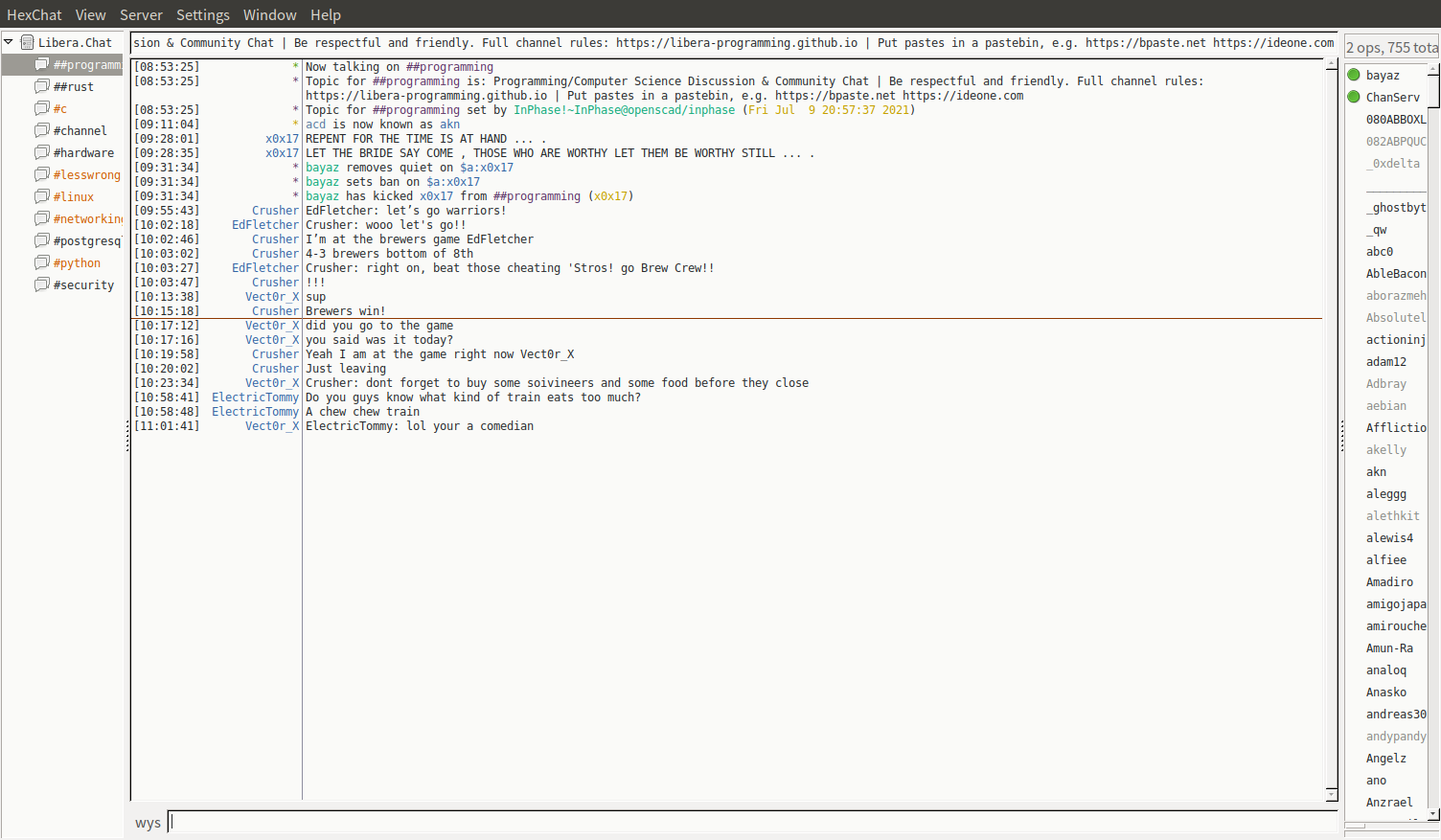Open the HexChat menu
This screenshot has height=840, width=1441.
[x=34, y=14]
